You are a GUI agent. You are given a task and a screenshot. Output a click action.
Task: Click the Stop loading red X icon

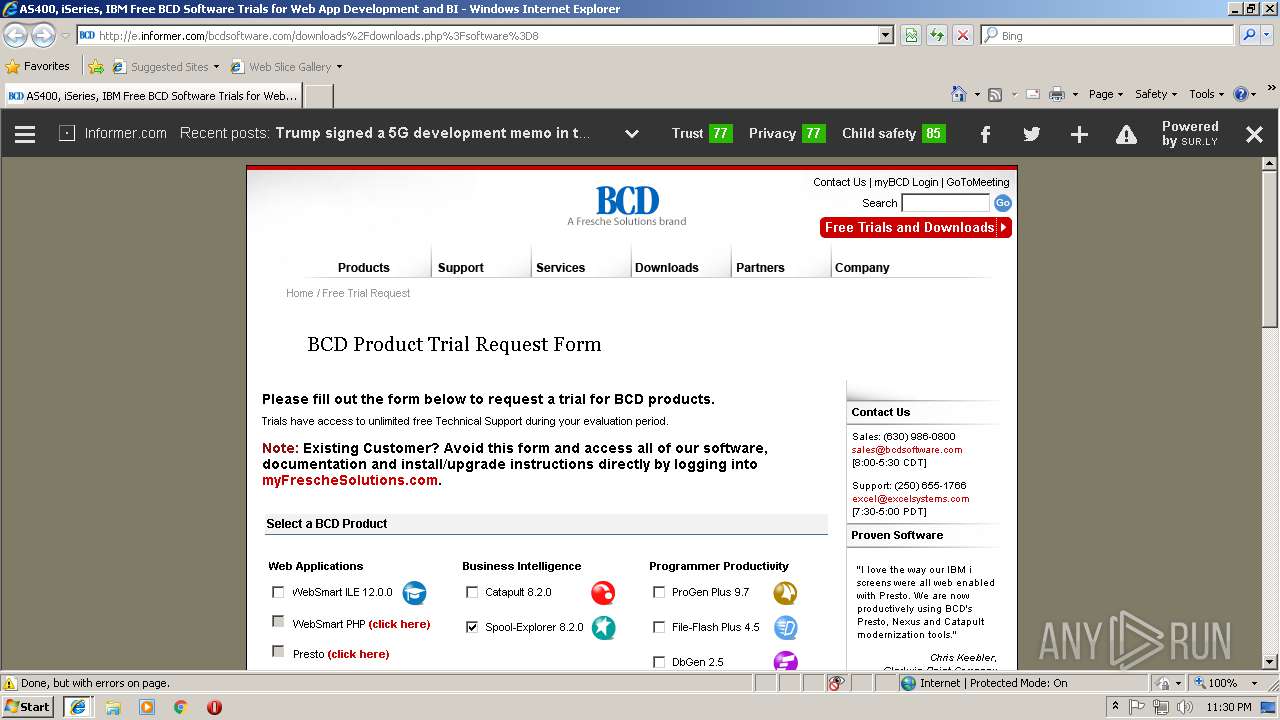[x=963, y=35]
